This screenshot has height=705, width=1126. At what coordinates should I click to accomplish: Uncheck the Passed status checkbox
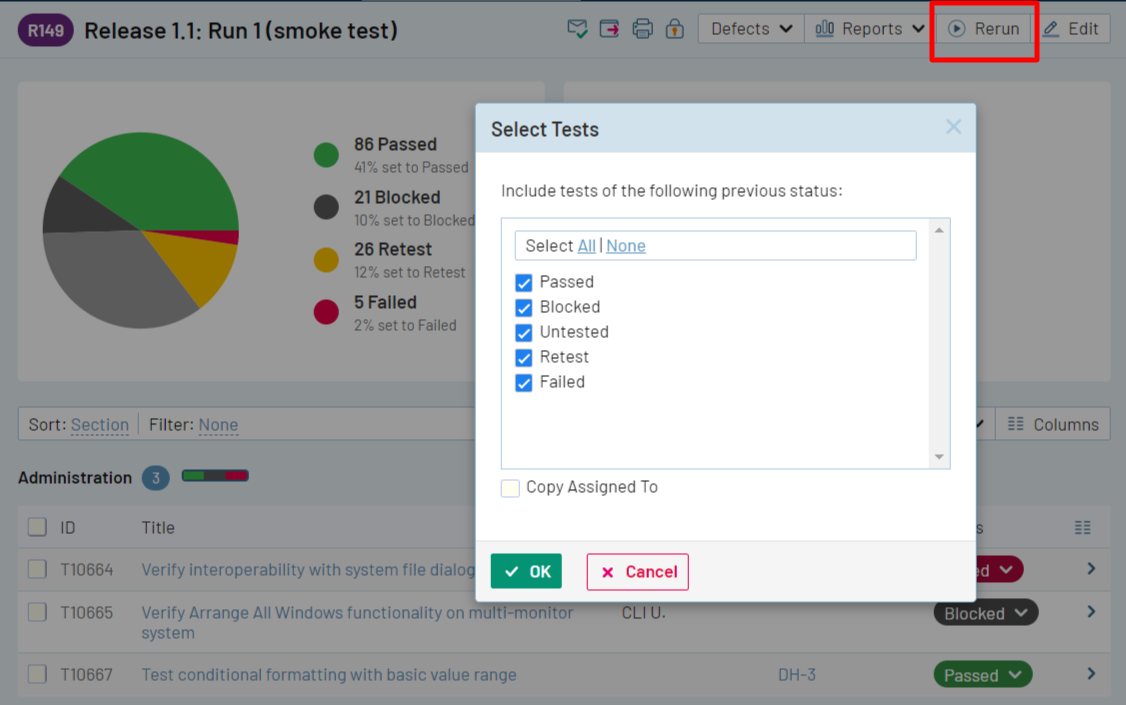click(x=524, y=282)
